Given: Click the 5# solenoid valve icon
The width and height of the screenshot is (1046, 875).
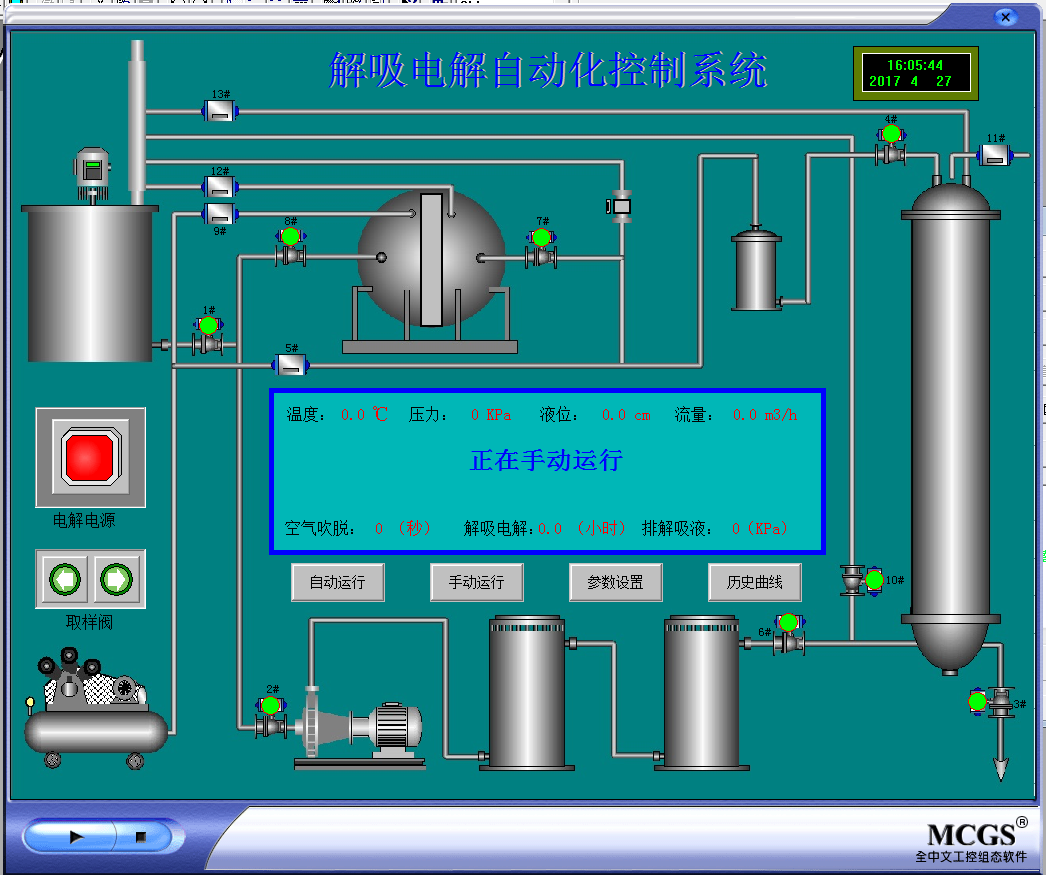Looking at the screenshot, I should click(x=291, y=366).
